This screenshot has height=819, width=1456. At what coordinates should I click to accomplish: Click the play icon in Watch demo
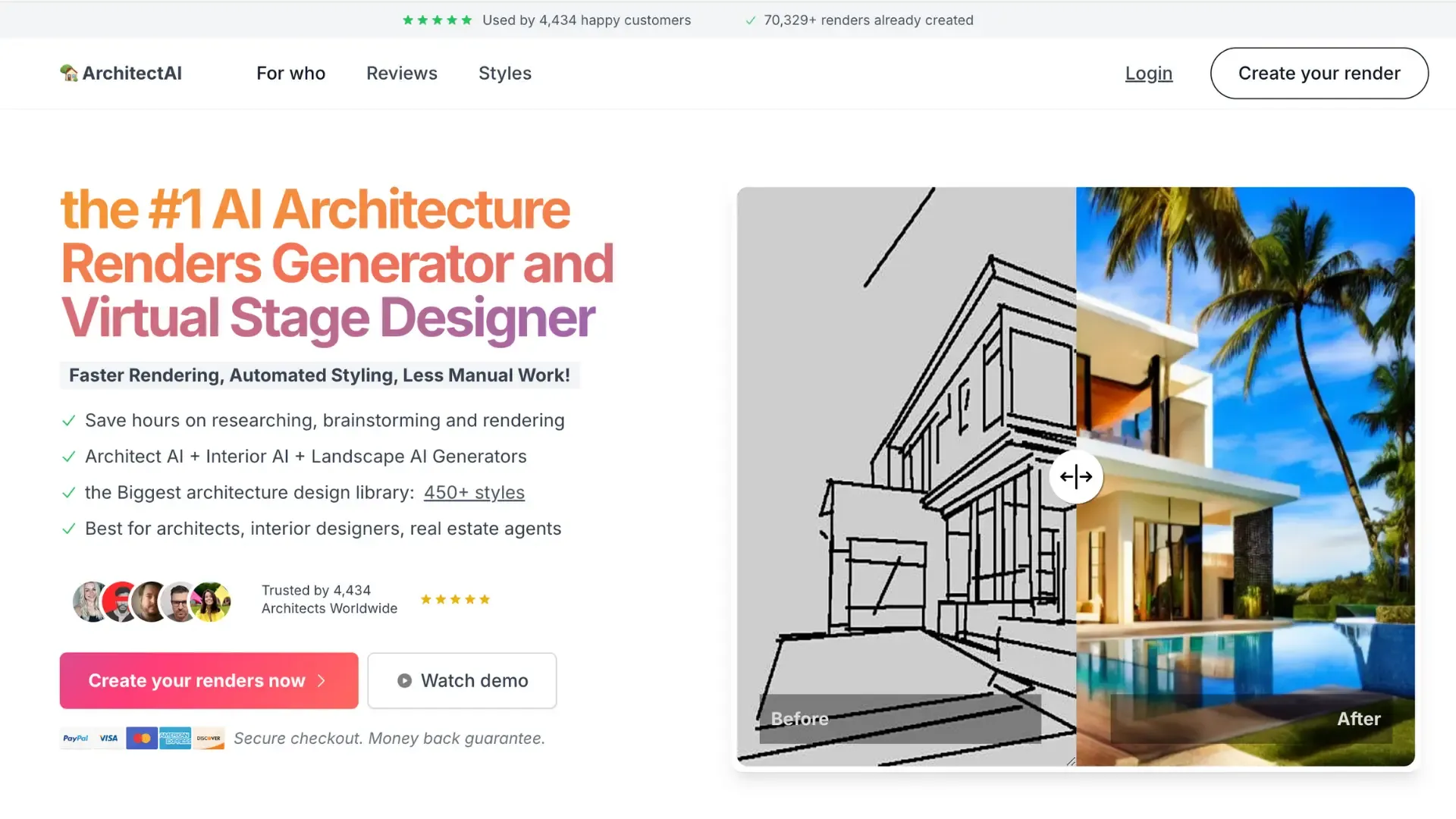[405, 681]
